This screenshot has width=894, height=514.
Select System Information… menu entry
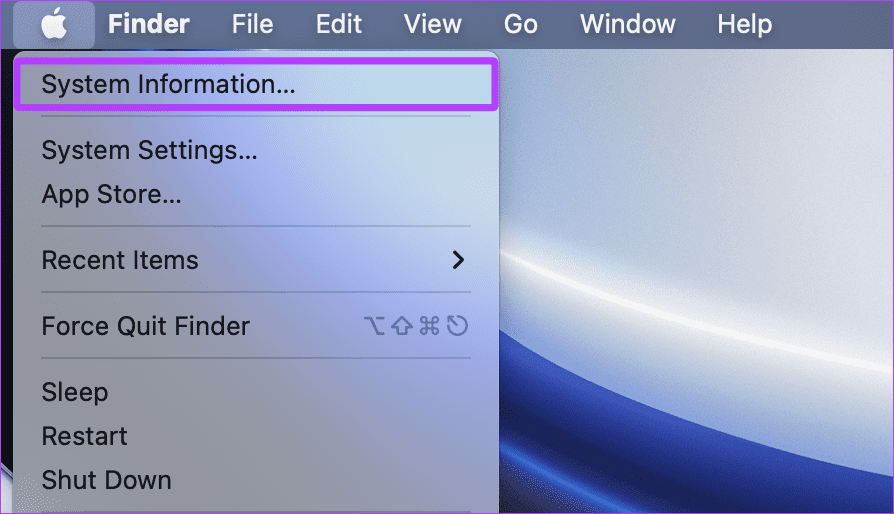tap(256, 84)
